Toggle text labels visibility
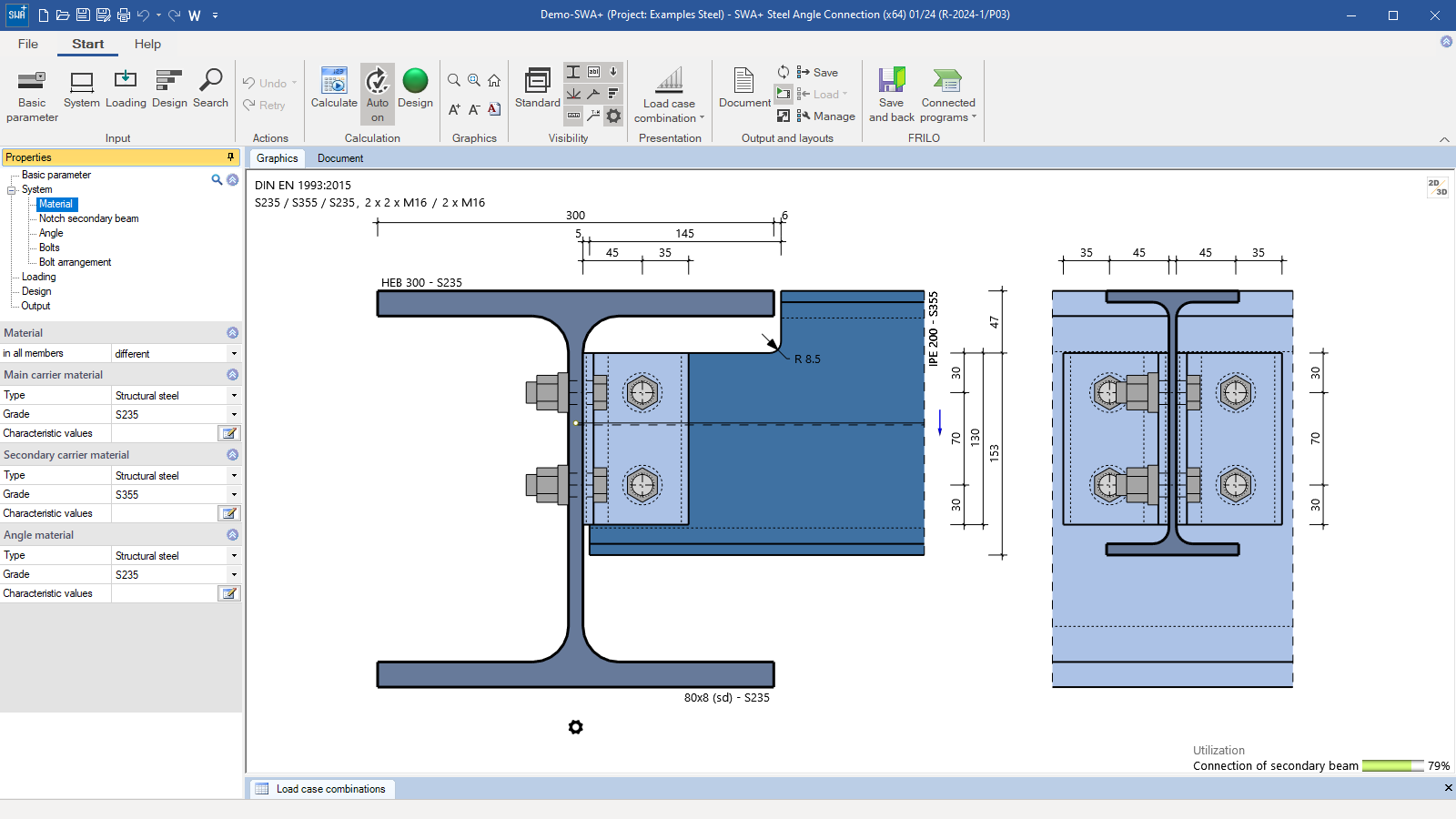Viewport: 1456px width, 819px height. (x=593, y=72)
